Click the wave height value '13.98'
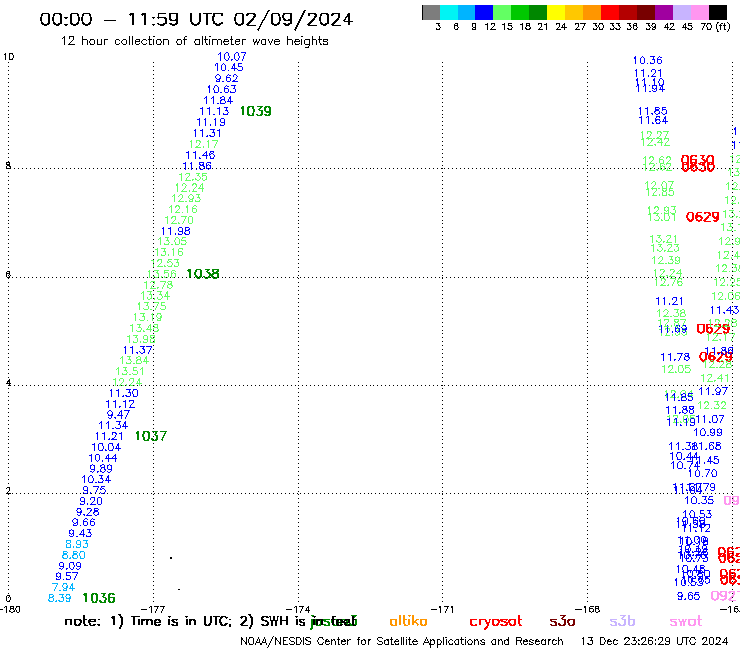This screenshot has width=740, height=650. [x=141, y=339]
